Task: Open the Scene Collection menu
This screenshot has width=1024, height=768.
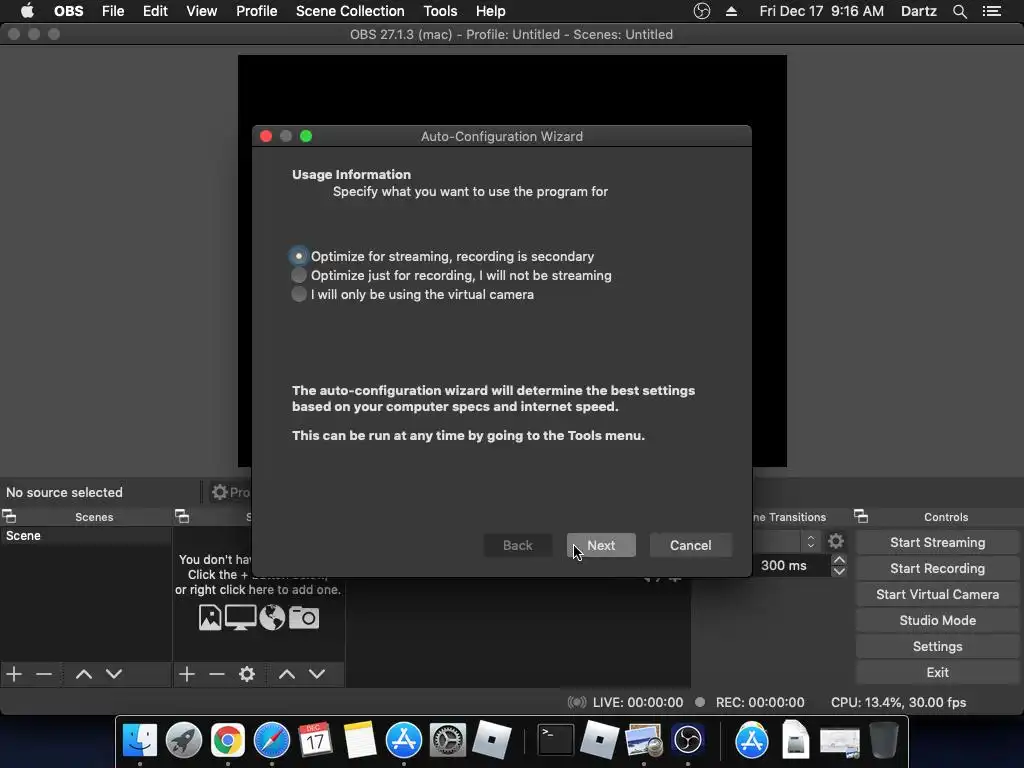Action: click(350, 11)
